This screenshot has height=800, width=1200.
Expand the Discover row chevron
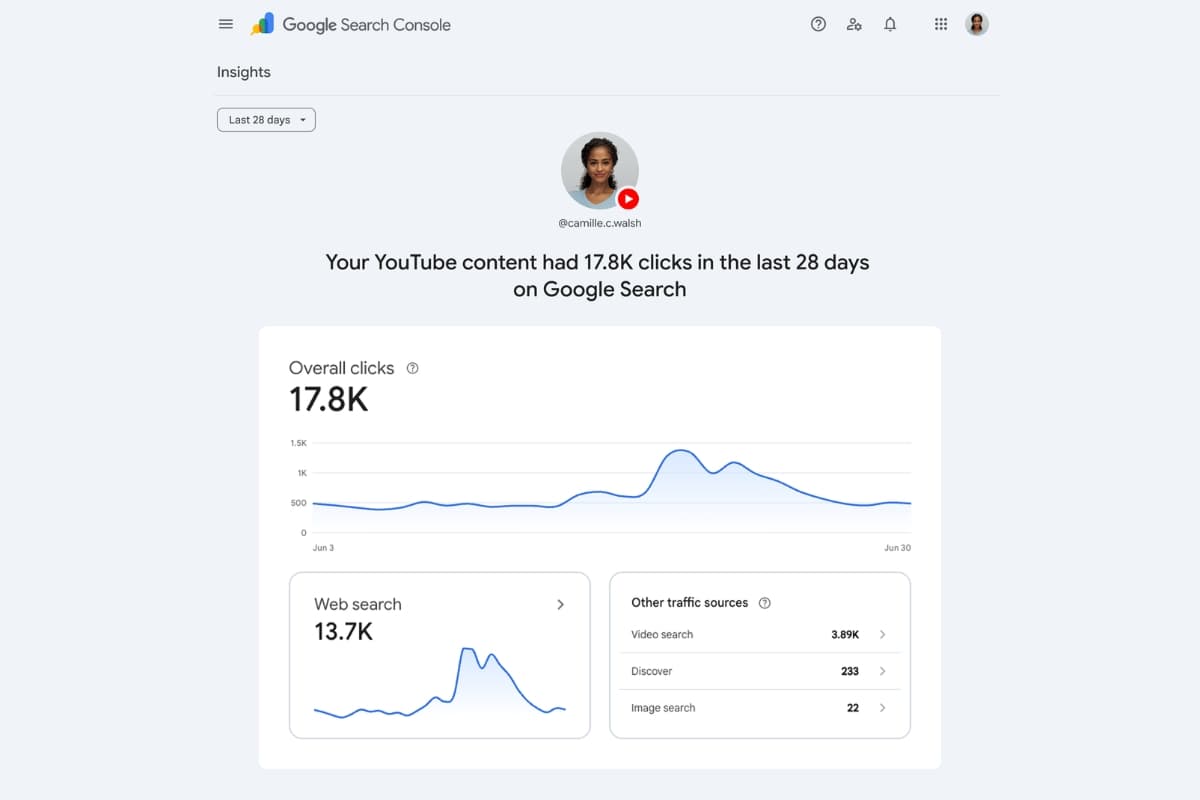882,671
